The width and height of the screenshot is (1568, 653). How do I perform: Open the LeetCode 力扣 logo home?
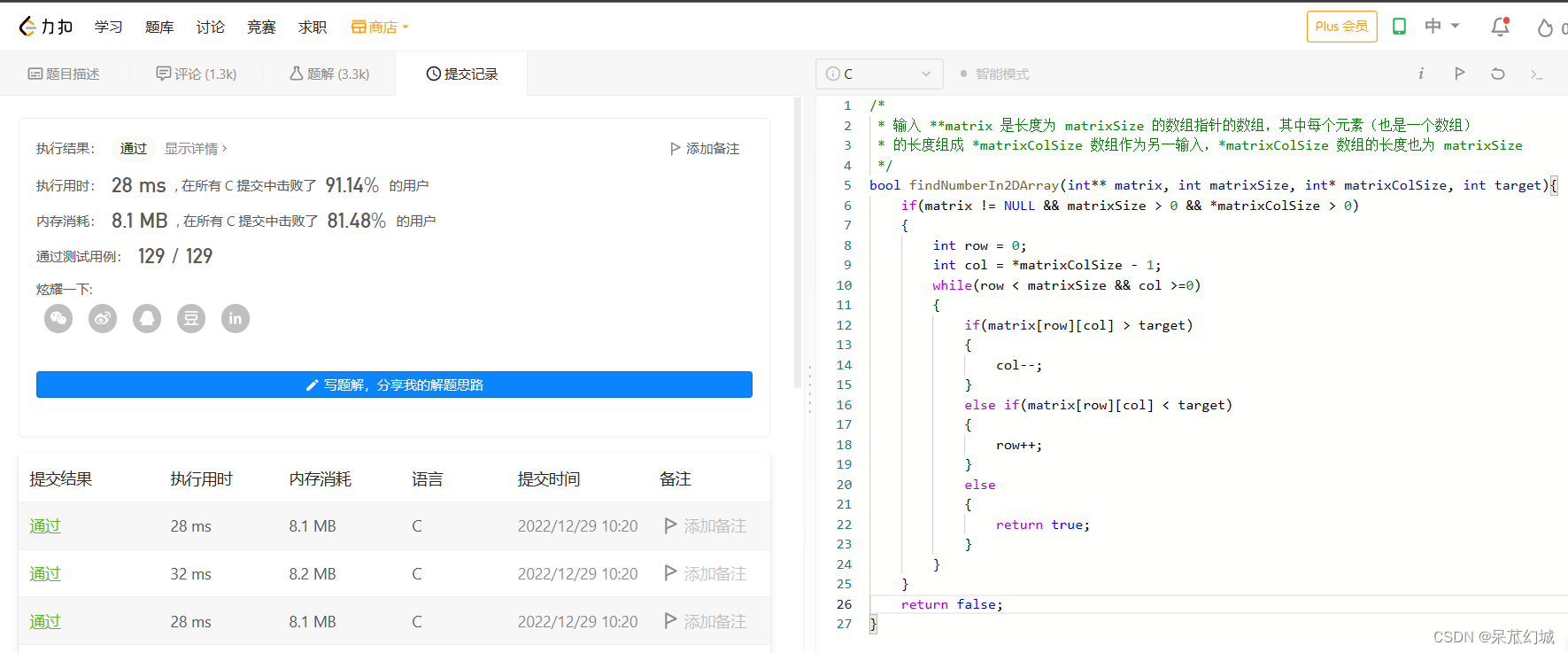(46, 27)
